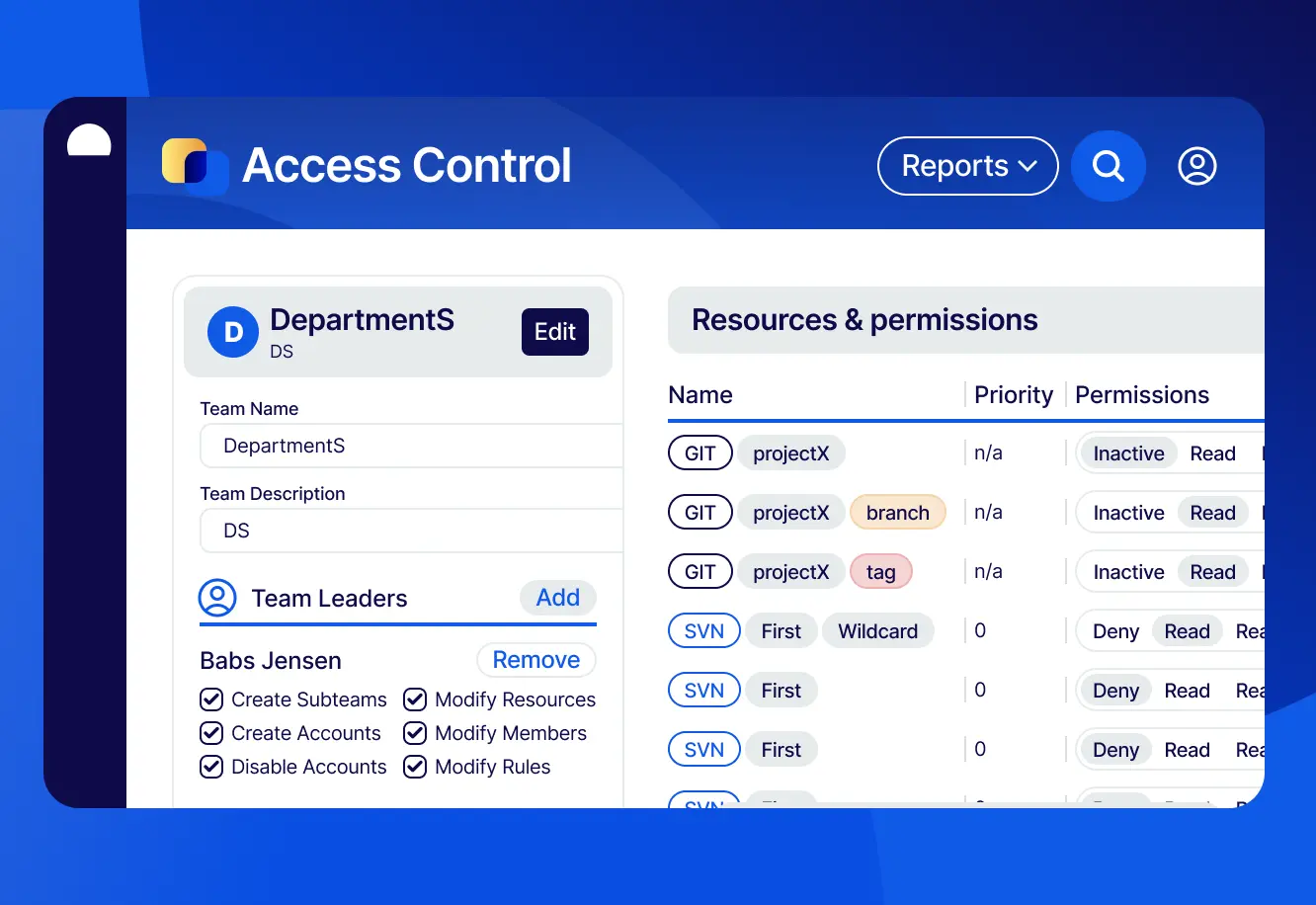The width and height of the screenshot is (1316, 905).
Task: Disable the Modify Rules checkbox
Action: (x=415, y=767)
